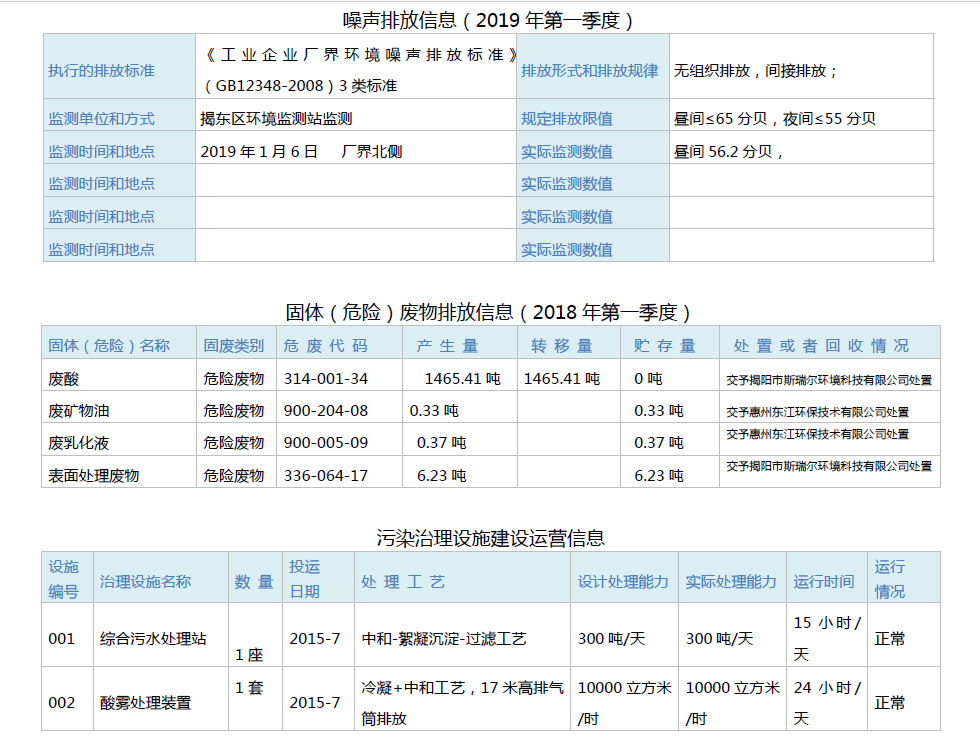980x743 pixels.
Task: Select the code 900-204-08
Action: tap(326, 411)
